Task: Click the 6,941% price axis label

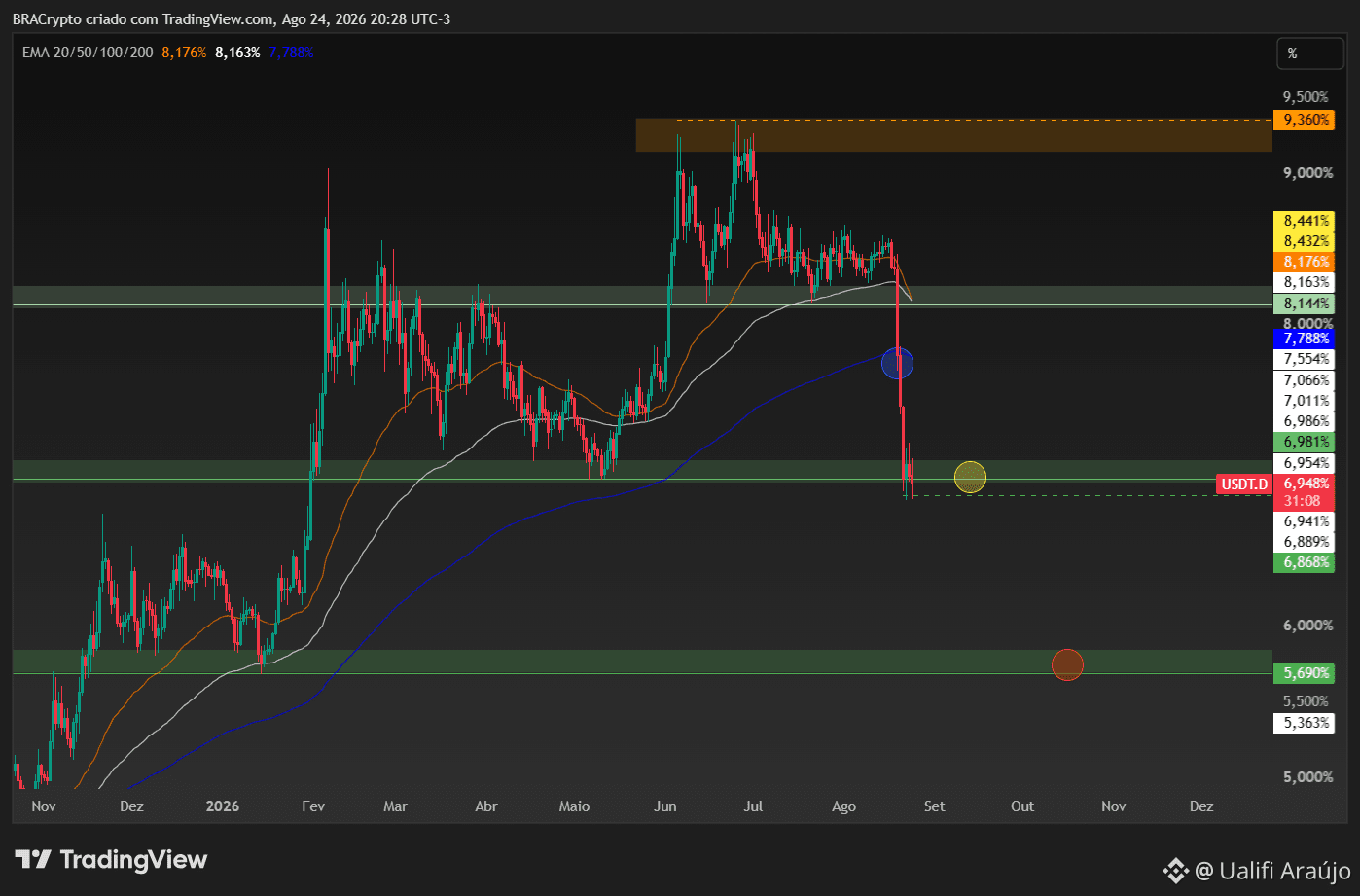Action: coord(1303,521)
